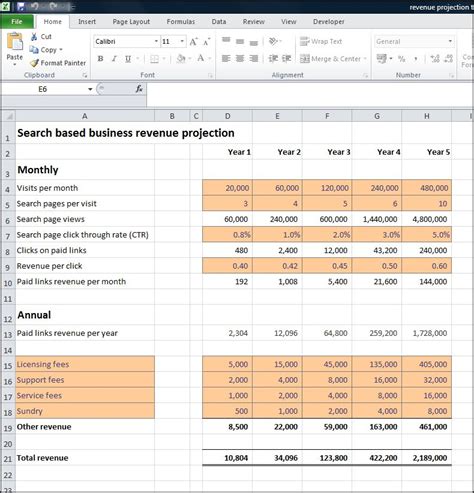The width and height of the screenshot is (474, 493).
Task: Select column D header
Action: (227, 116)
